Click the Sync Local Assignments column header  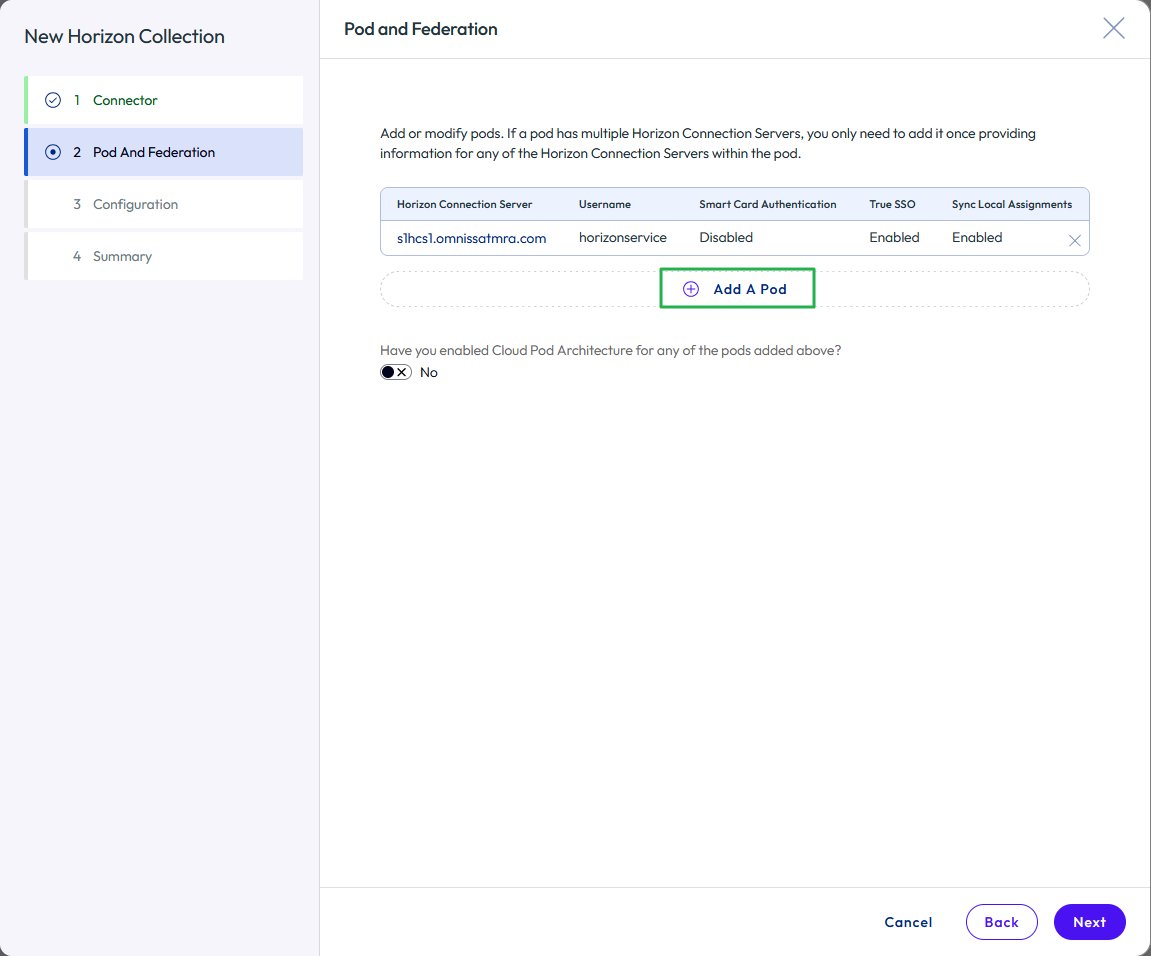tap(1011, 204)
